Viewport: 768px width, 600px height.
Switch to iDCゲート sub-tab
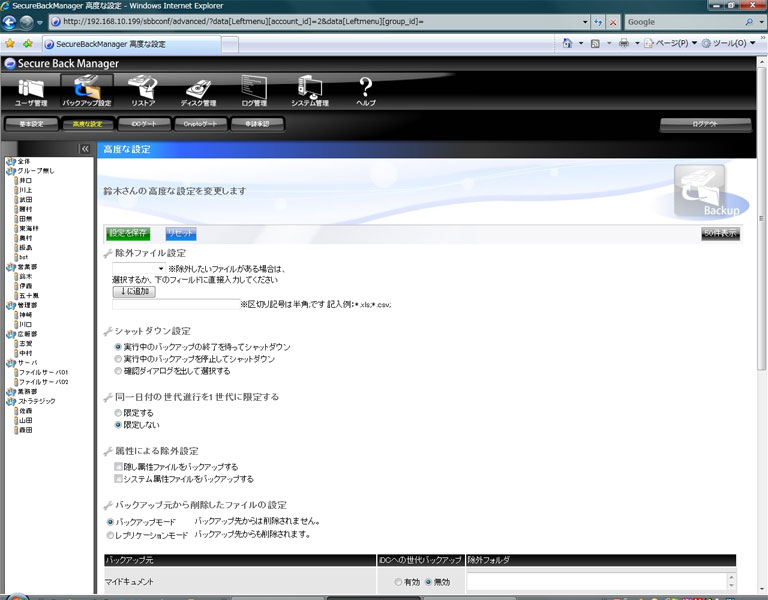tap(144, 124)
